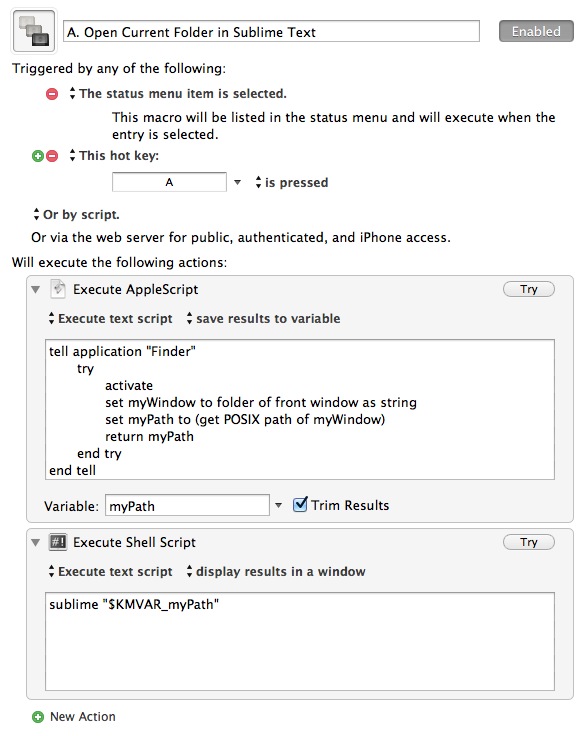Collapse the Execute Shell Script action
The image size is (587, 736).
36,543
